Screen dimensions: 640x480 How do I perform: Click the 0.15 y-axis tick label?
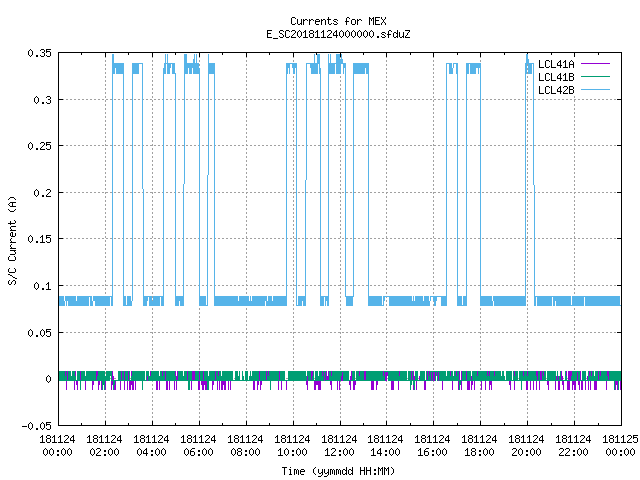(x=40, y=239)
